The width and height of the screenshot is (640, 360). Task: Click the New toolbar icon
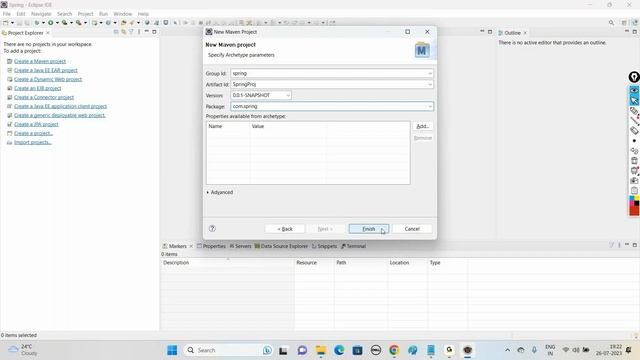click(x=6, y=23)
